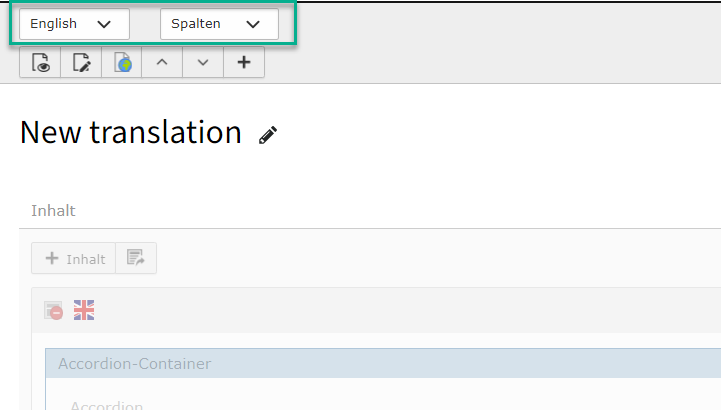Click the plus icon in the toolbar

(244, 63)
